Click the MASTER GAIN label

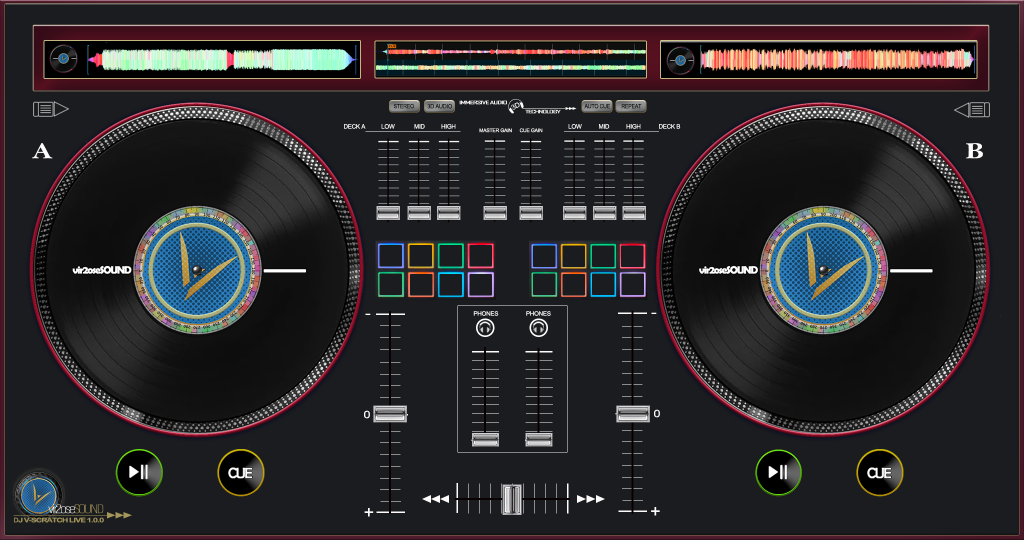[x=496, y=131]
